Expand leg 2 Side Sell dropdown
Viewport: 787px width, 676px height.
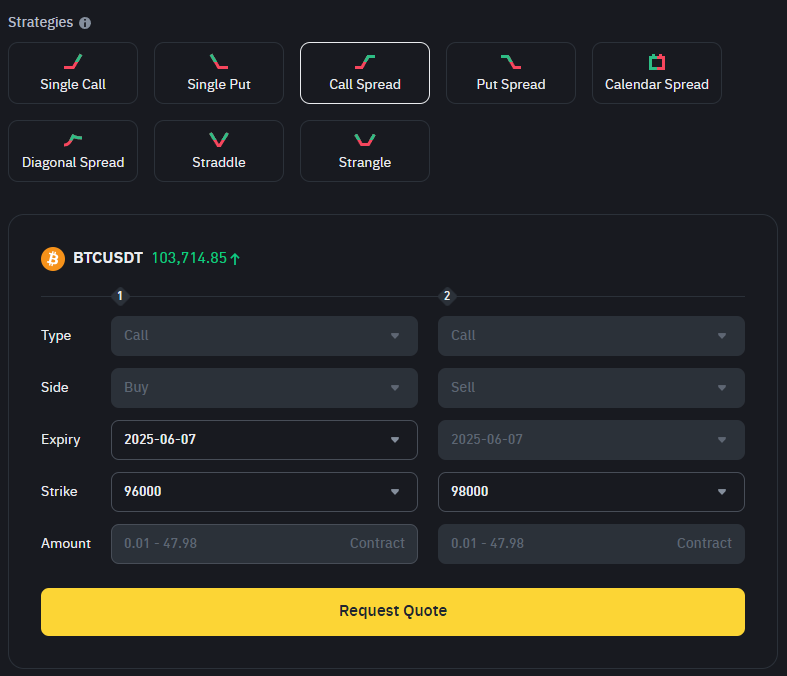coord(591,388)
